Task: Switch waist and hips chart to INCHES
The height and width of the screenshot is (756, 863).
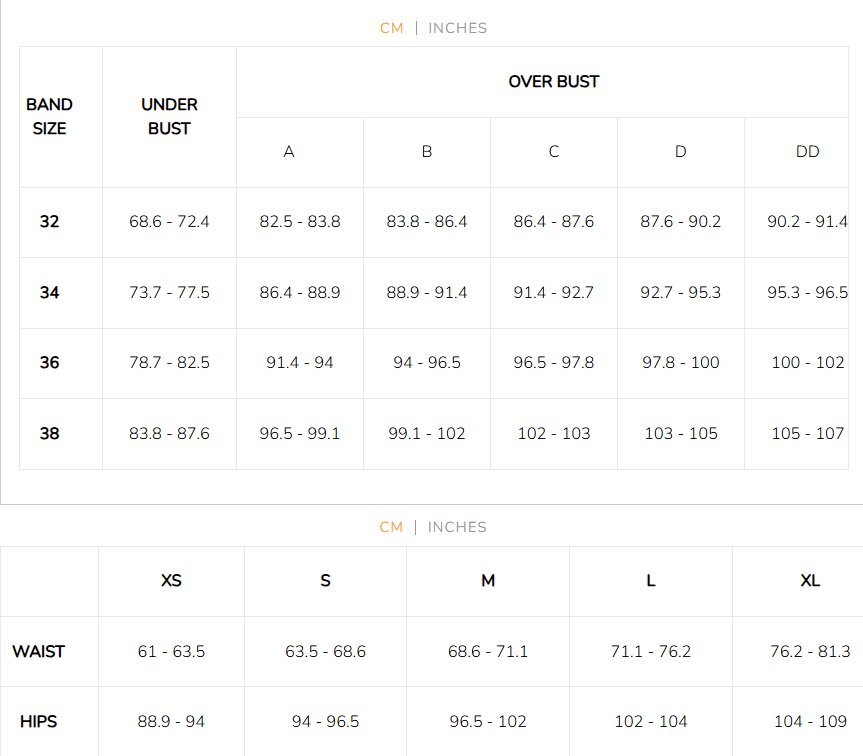Action: click(x=457, y=527)
